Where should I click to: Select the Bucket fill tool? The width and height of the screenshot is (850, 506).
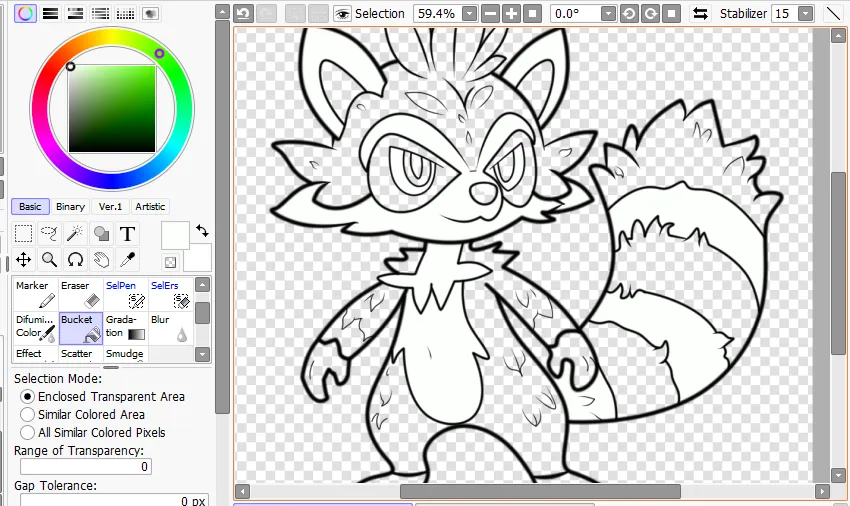80,328
